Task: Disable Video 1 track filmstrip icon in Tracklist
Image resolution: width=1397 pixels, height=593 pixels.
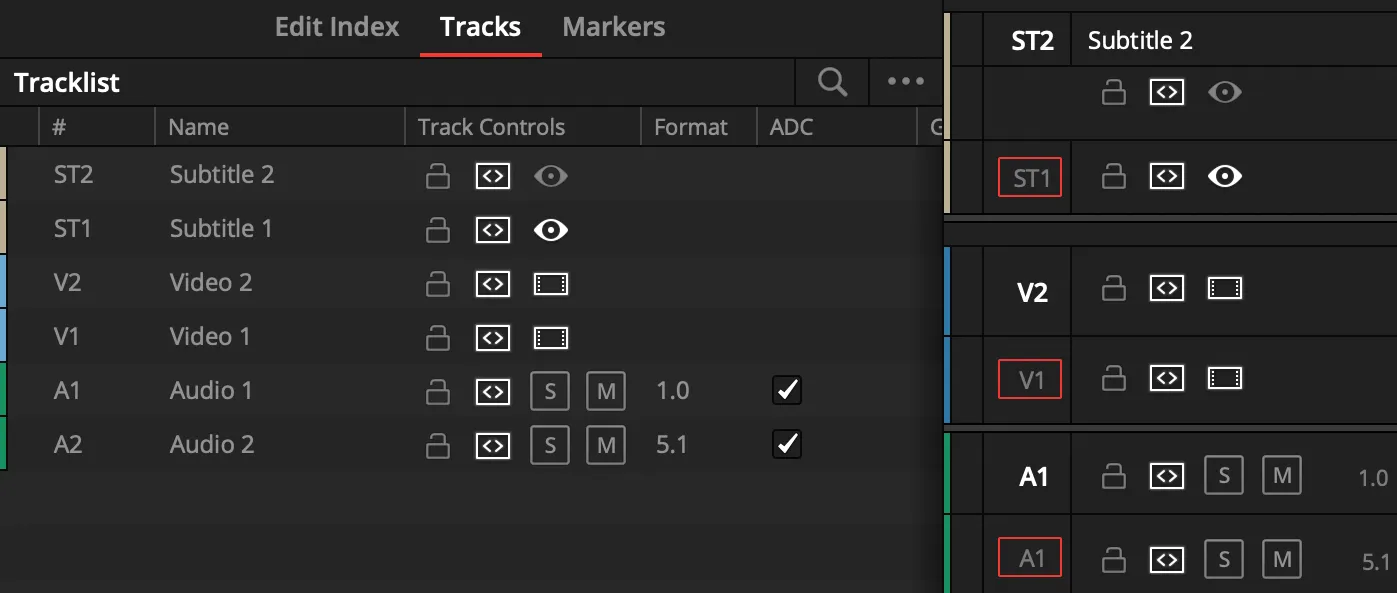Action: point(550,338)
